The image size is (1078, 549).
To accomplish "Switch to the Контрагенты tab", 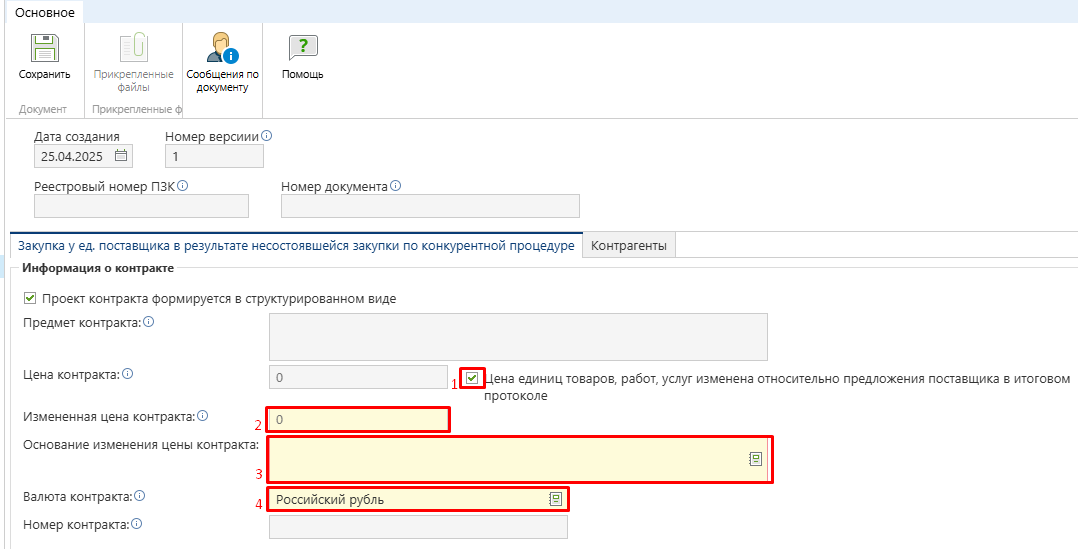I will tap(629, 245).
